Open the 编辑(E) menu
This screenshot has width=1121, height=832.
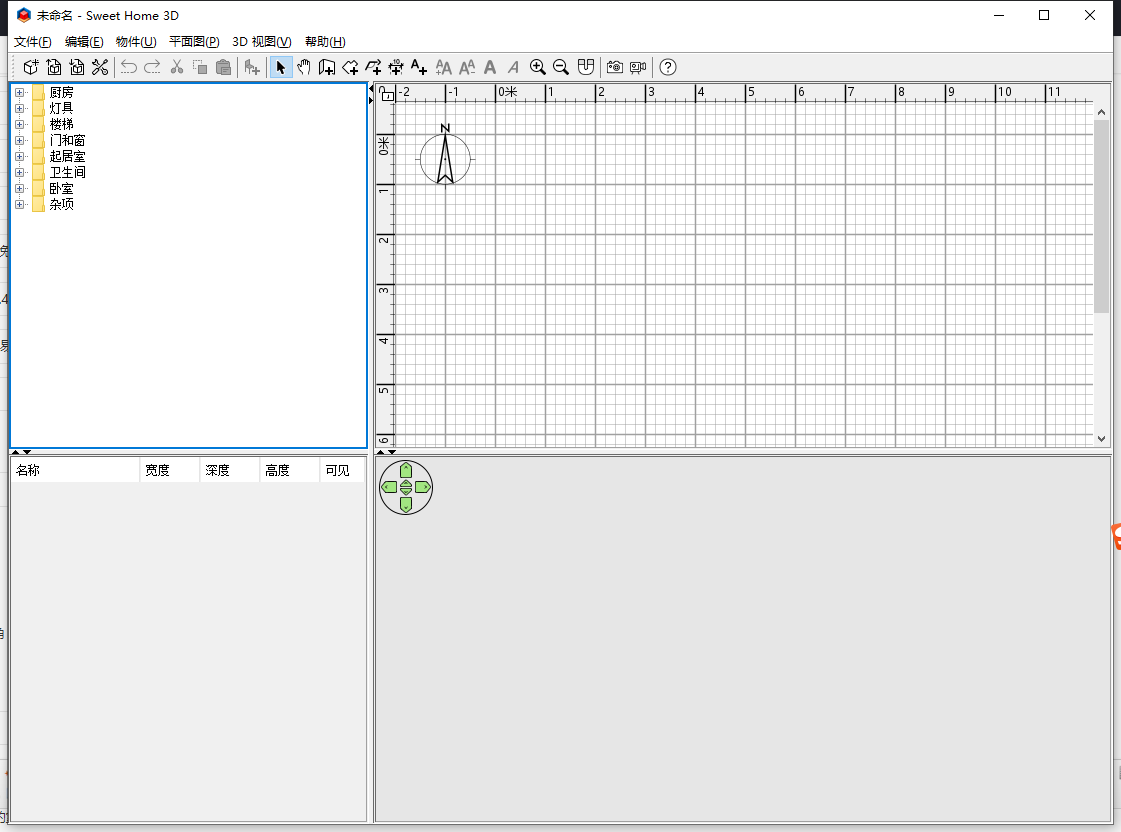tap(84, 41)
